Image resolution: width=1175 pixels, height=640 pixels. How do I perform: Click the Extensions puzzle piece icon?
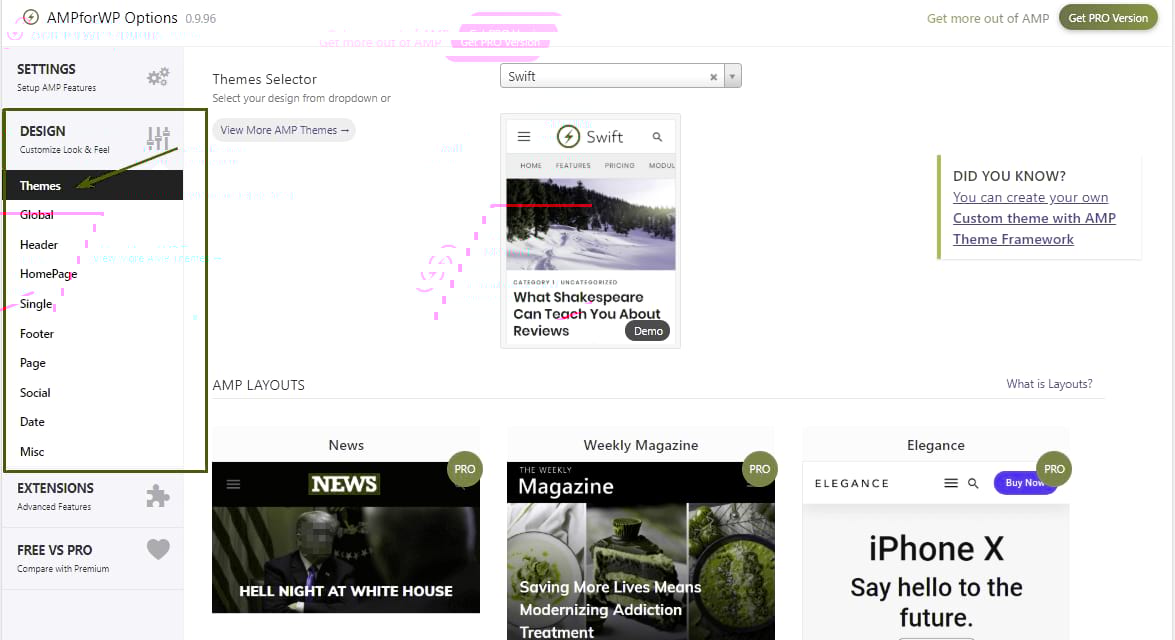pyautogui.click(x=158, y=495)
